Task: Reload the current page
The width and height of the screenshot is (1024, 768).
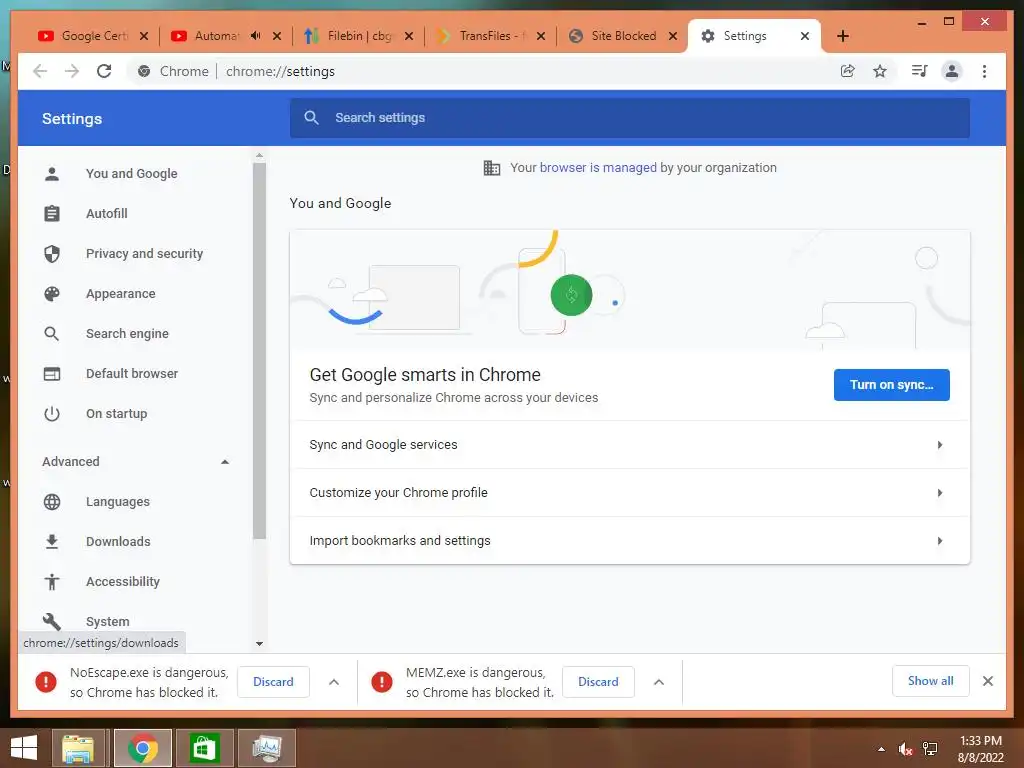Action: 104,71
